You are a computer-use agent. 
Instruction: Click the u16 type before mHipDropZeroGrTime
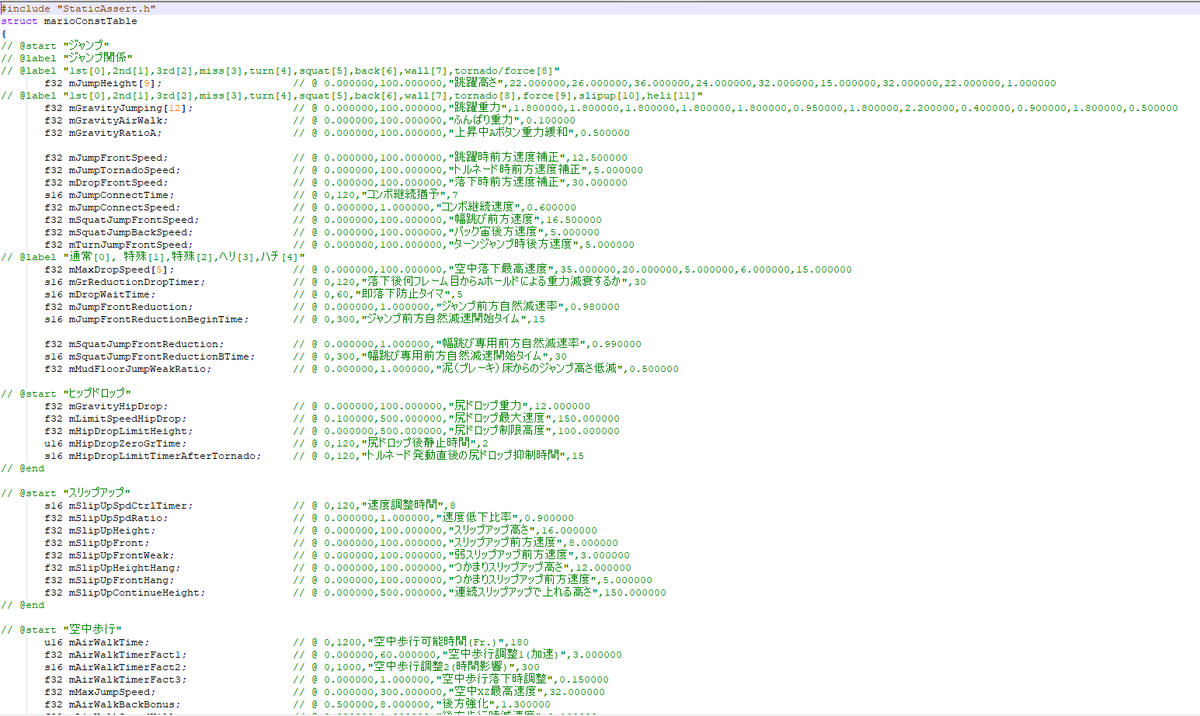[x=53, y=442]
